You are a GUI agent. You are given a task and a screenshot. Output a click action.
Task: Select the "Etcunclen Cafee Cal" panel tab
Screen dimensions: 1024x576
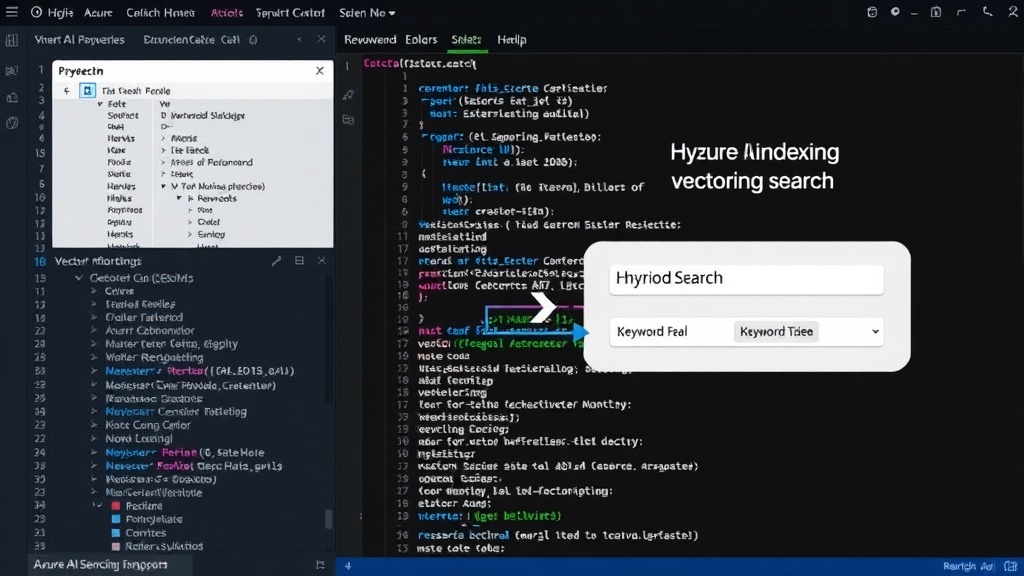point(191,40)
